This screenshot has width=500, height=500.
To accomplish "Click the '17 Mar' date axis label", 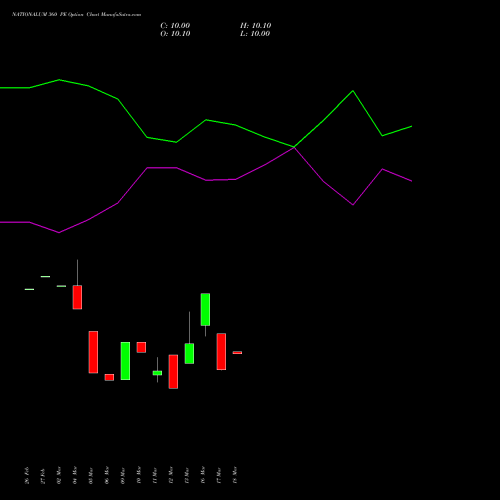I will [x=219, y=475].
